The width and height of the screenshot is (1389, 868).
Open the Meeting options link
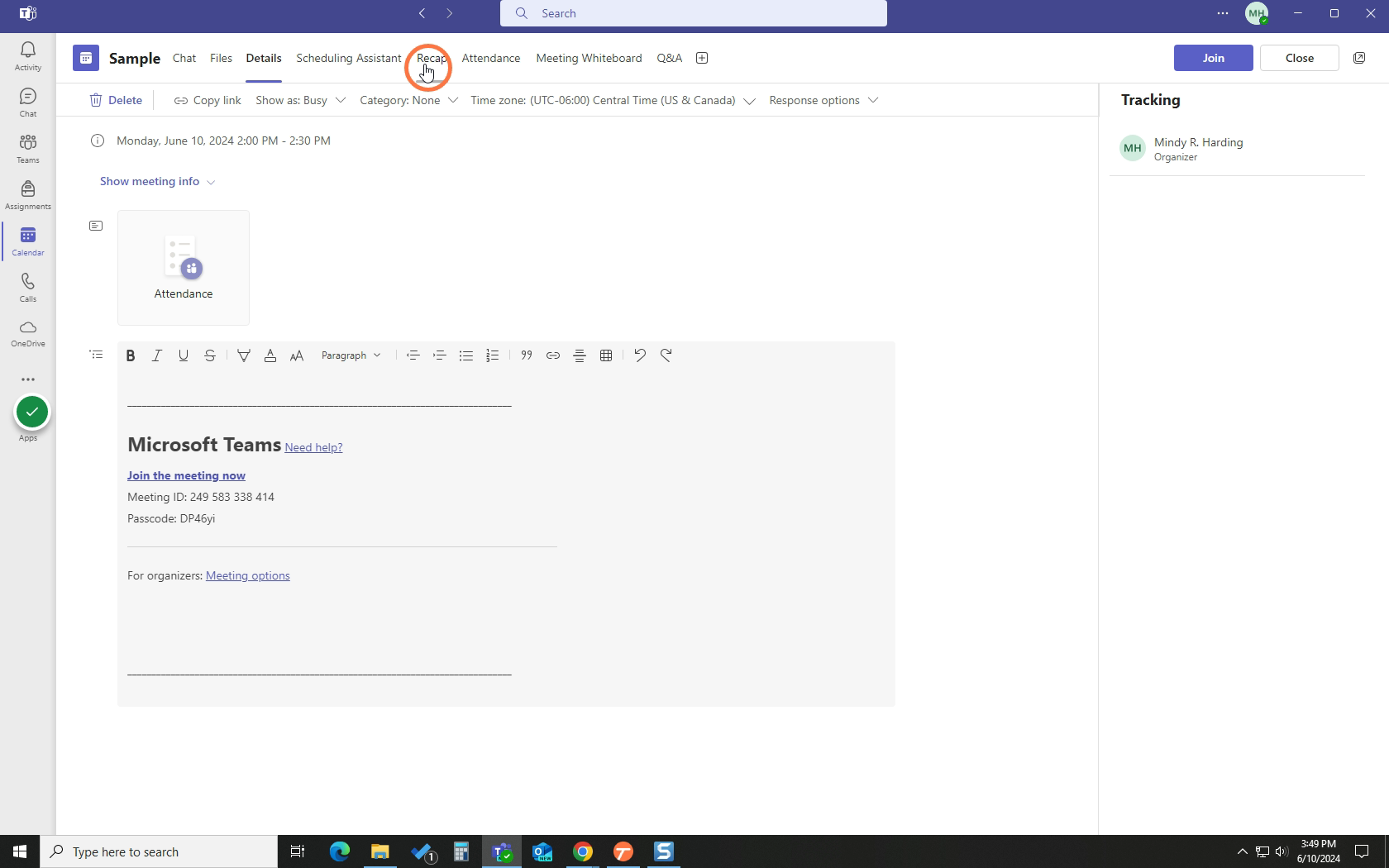click(x=248, y=575)
